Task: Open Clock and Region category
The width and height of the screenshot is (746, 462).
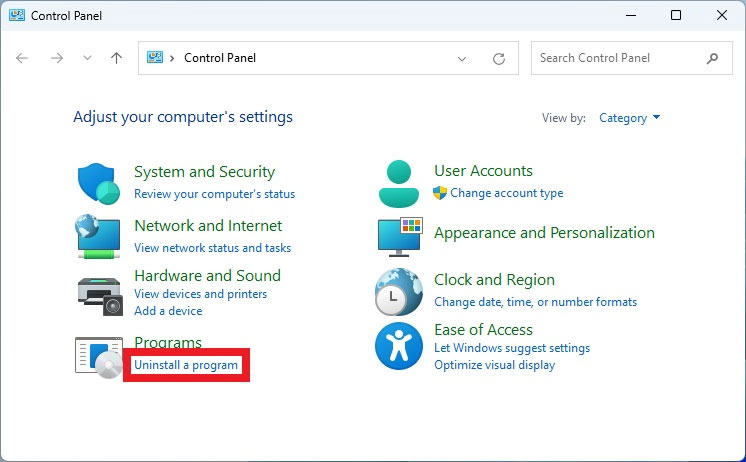Action: 494,280
